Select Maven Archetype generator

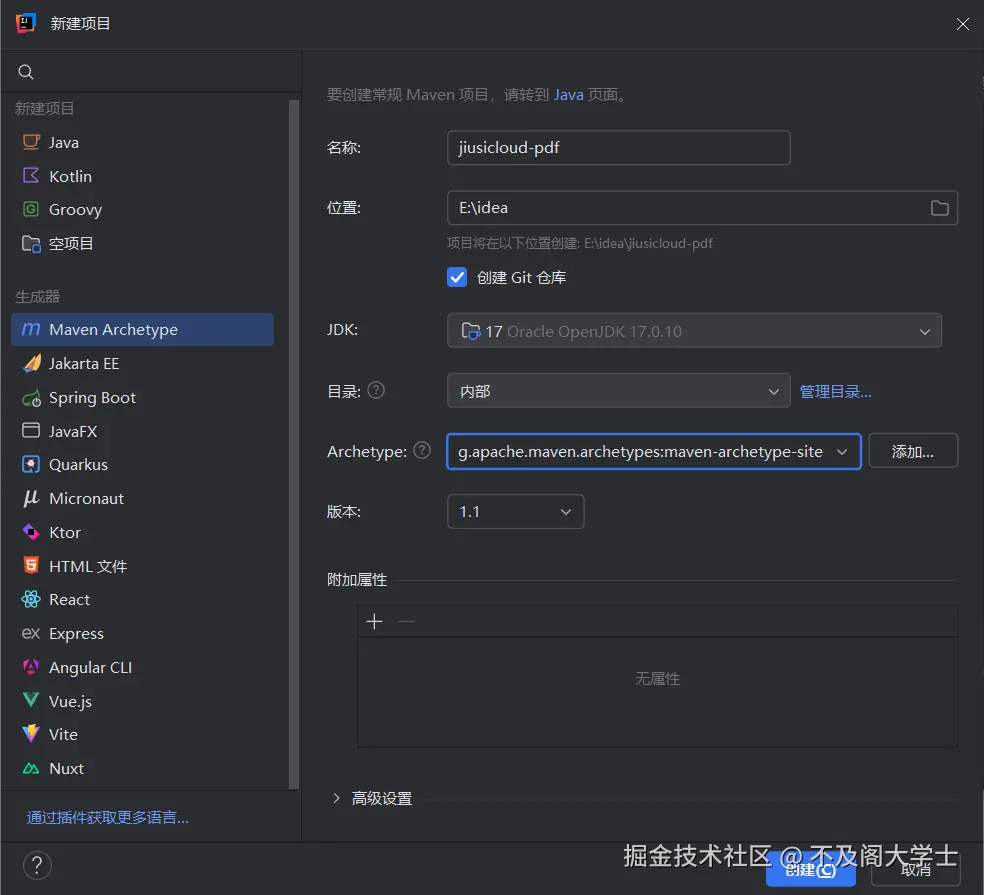pyautogui.click(x=142, y=330)
